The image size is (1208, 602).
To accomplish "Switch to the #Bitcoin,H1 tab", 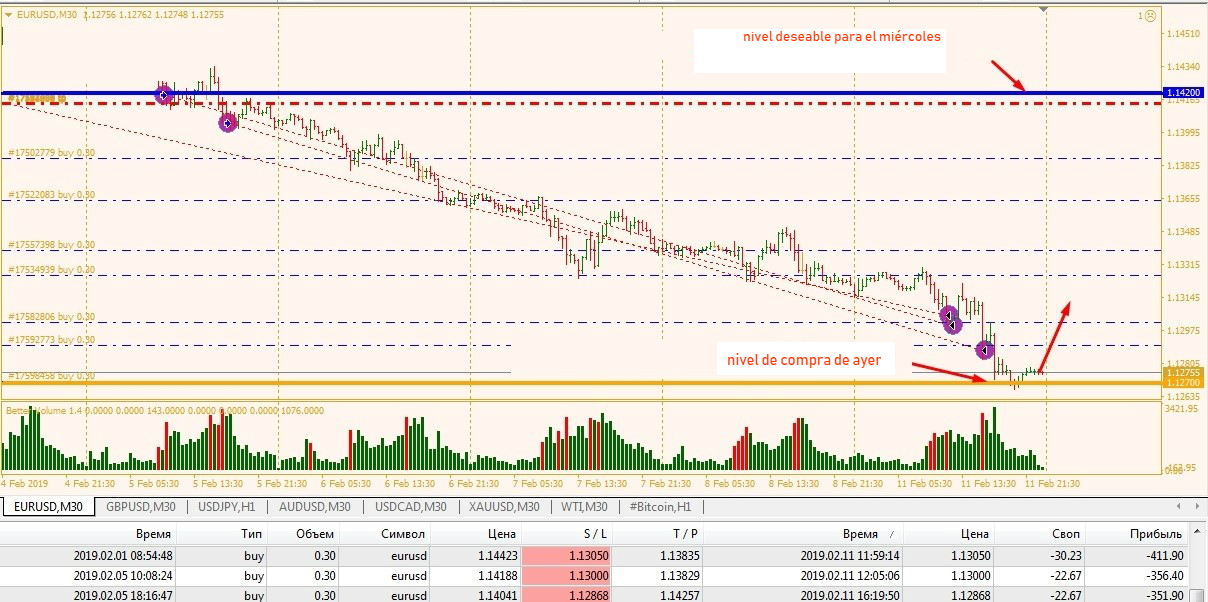I will point(662,507).
